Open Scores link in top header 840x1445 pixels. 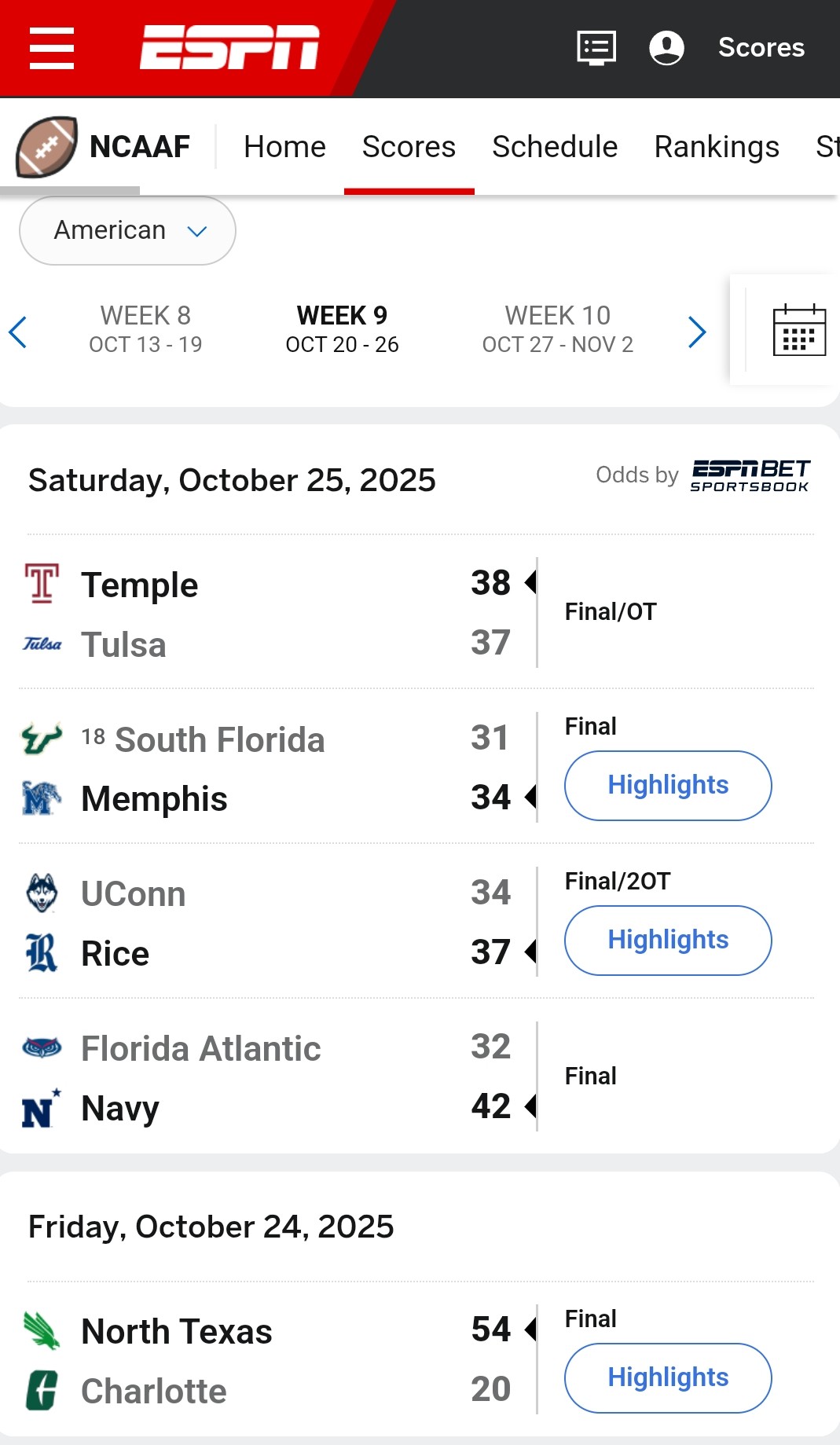click(761, 48)
